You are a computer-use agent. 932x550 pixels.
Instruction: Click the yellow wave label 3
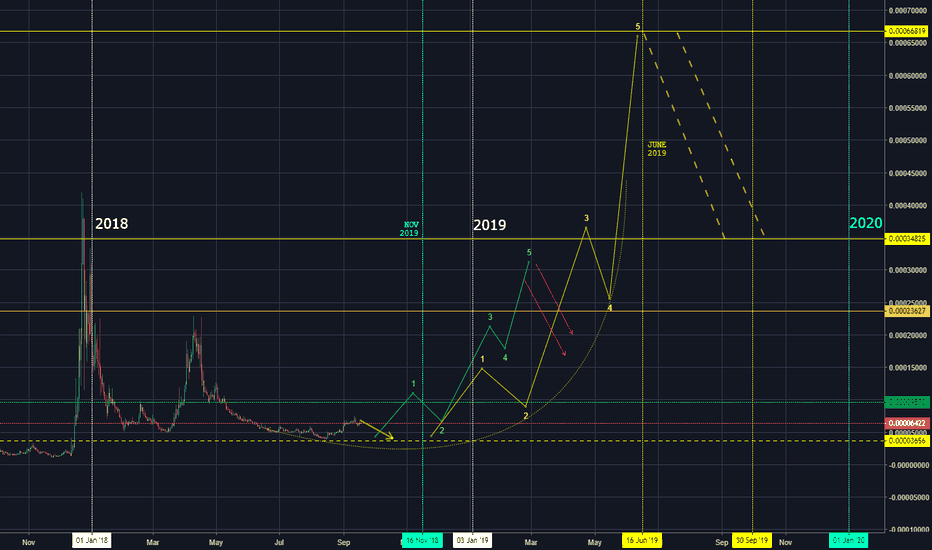(x=586, y=218)
